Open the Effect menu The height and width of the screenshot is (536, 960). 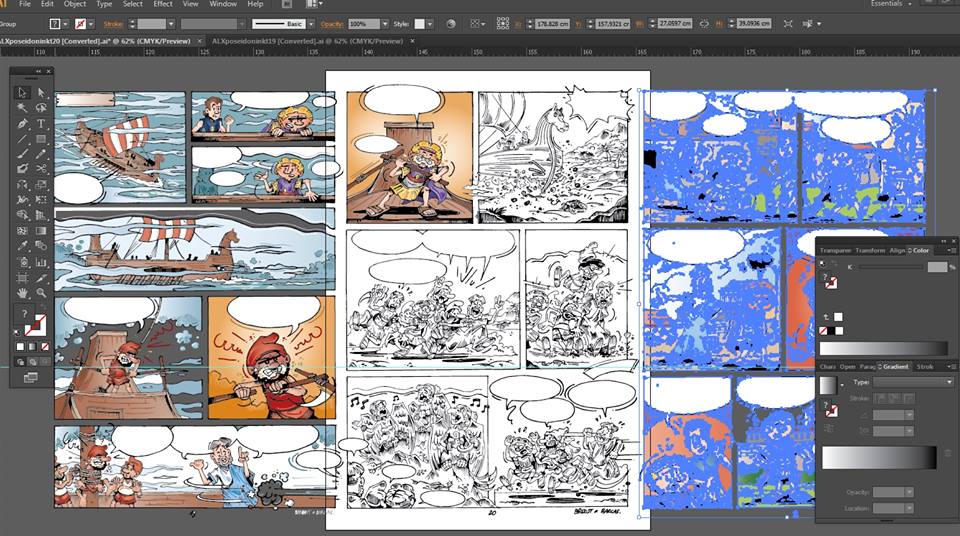pos(163,4)
